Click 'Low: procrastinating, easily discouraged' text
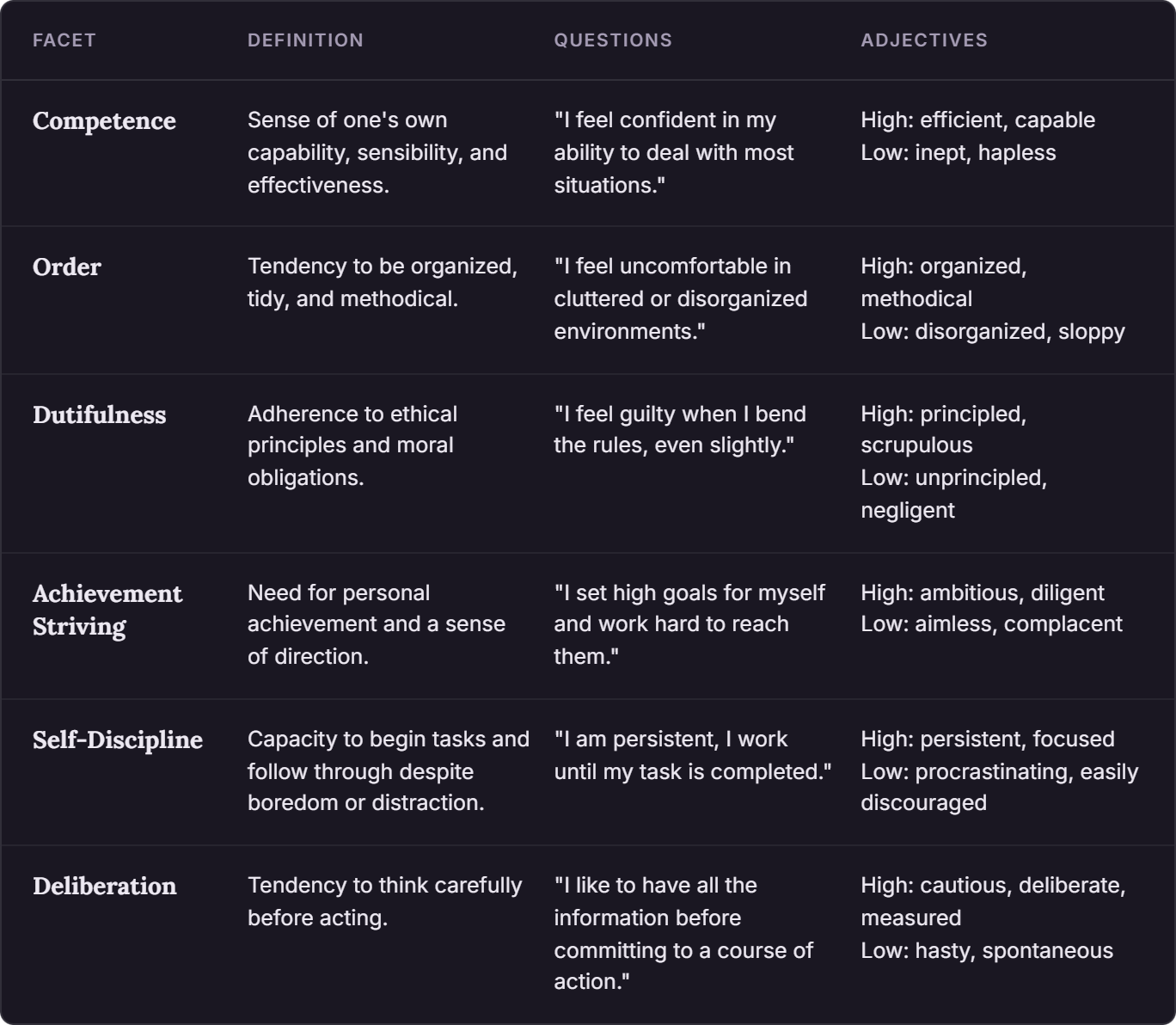This screenshot has width=1176, height=1025. pos(1000,787)
